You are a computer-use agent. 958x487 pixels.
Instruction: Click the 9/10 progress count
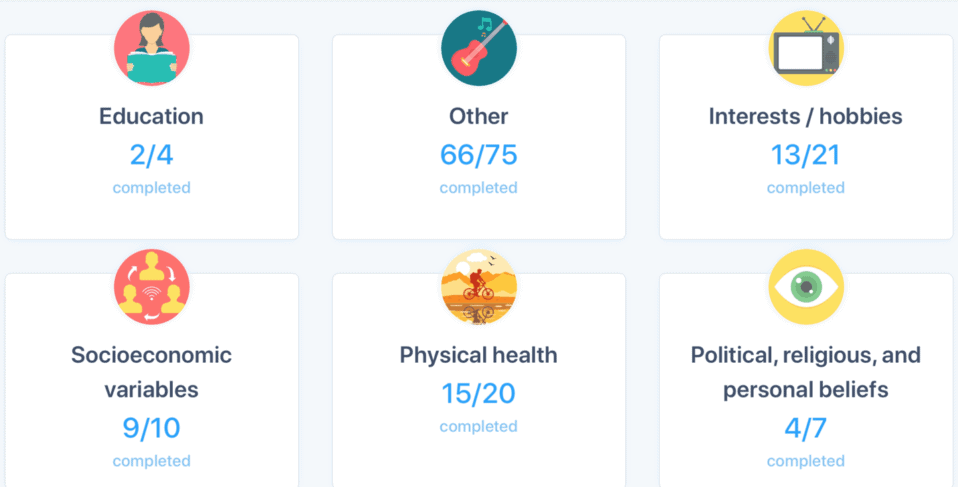pos(152,428)
